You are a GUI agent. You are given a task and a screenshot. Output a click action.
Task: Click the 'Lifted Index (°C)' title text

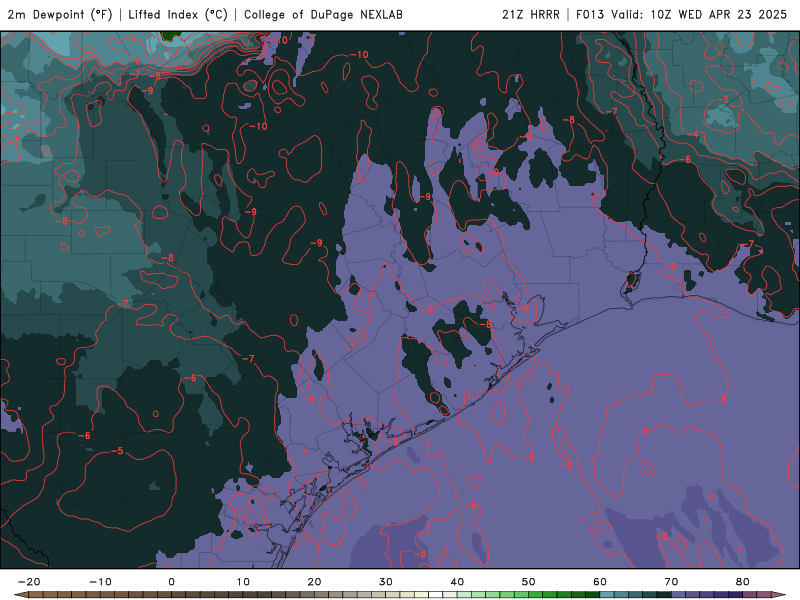click(178, 15)
